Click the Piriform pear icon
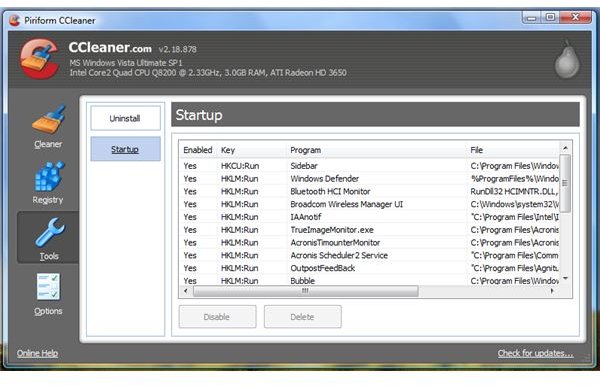The width and height of the screenshot is (600, 386). [x=567, y=59]
